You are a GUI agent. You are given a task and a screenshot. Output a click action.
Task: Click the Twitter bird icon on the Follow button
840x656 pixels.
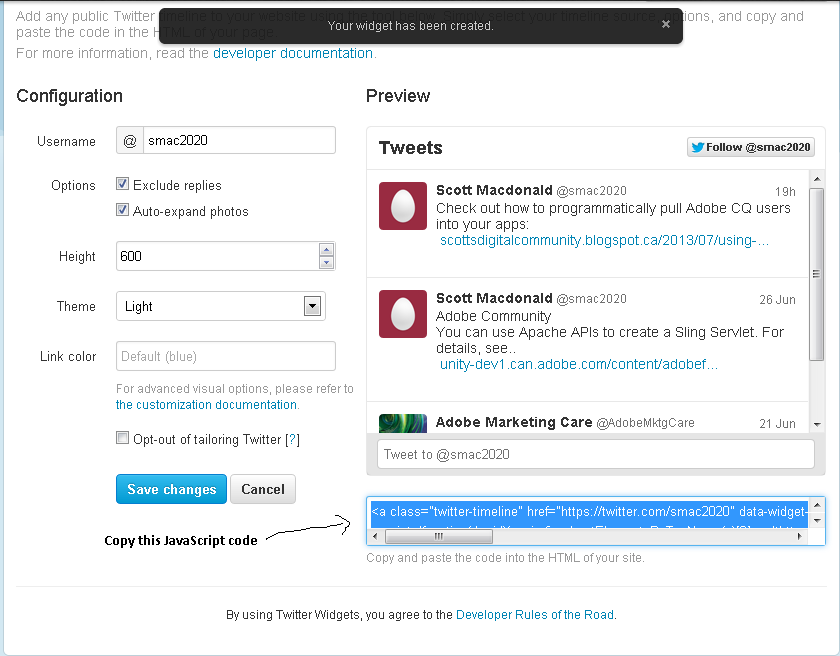click(698, 147)
